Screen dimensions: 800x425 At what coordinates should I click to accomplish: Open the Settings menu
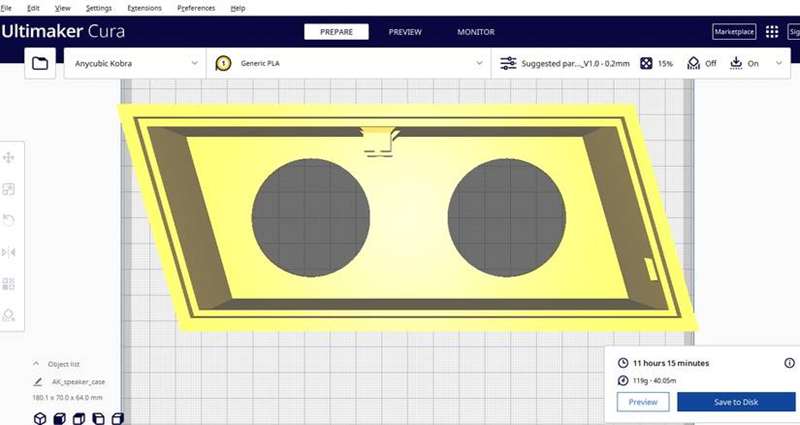pos(98,8)
